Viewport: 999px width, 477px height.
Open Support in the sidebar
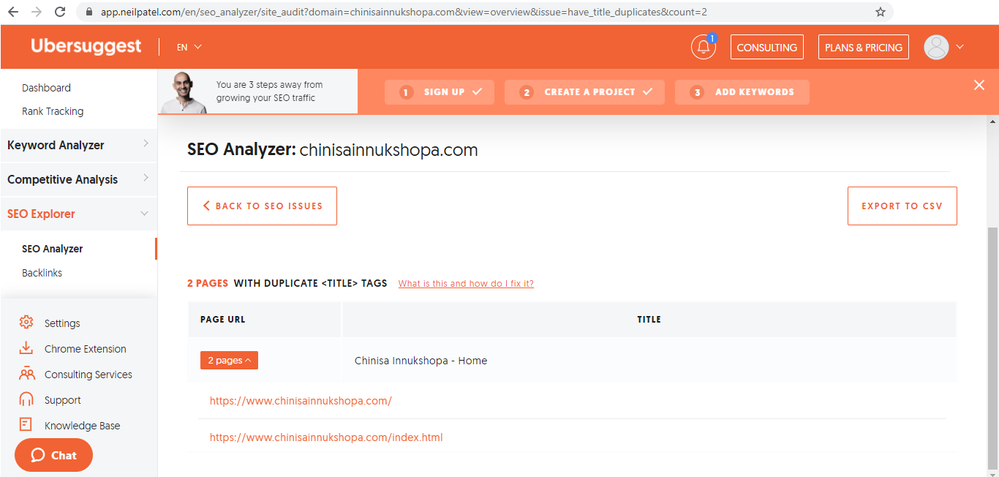(x=62, y=401)
